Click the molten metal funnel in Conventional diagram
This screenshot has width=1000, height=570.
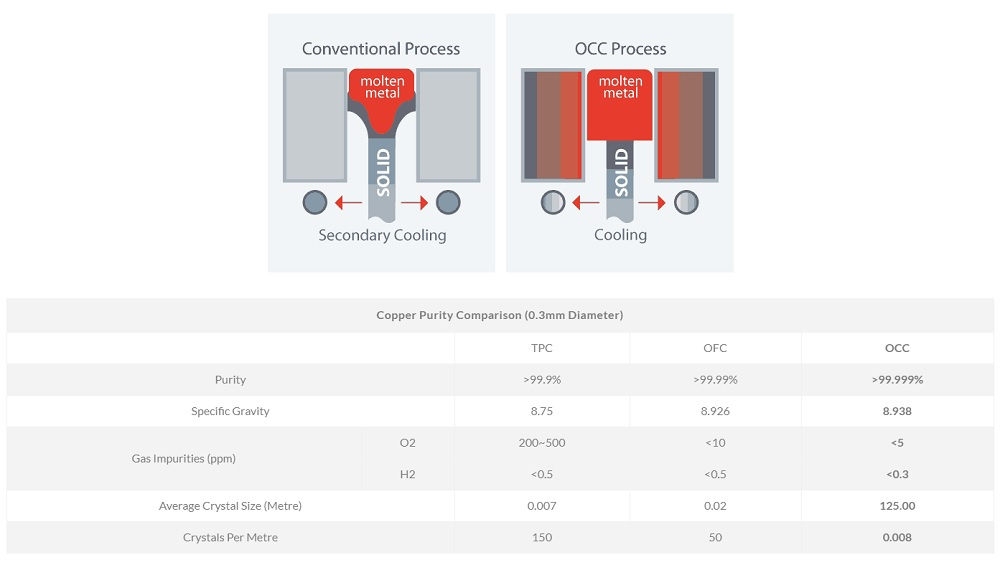tap(381, 98)
